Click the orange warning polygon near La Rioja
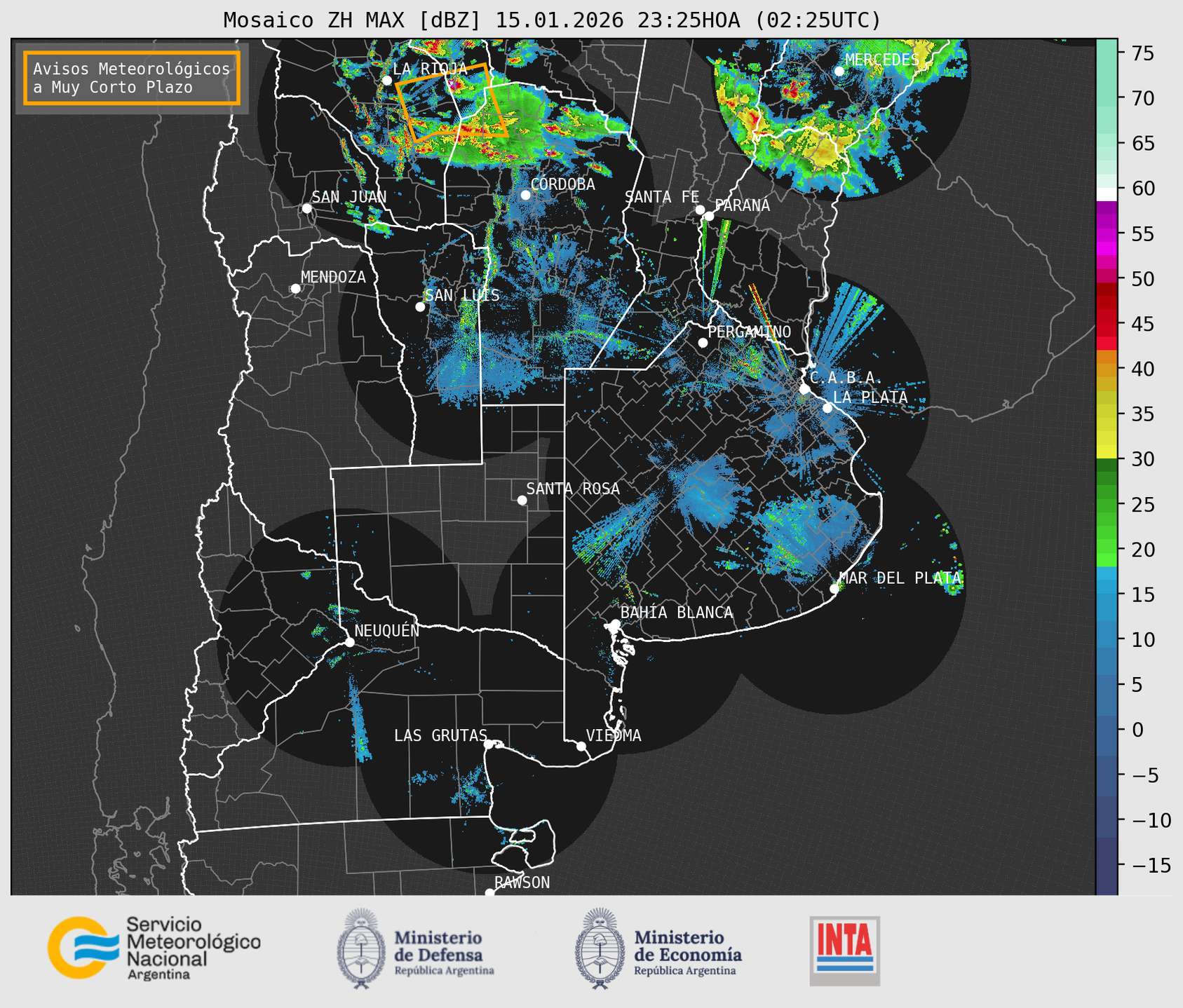 (452, 103)
